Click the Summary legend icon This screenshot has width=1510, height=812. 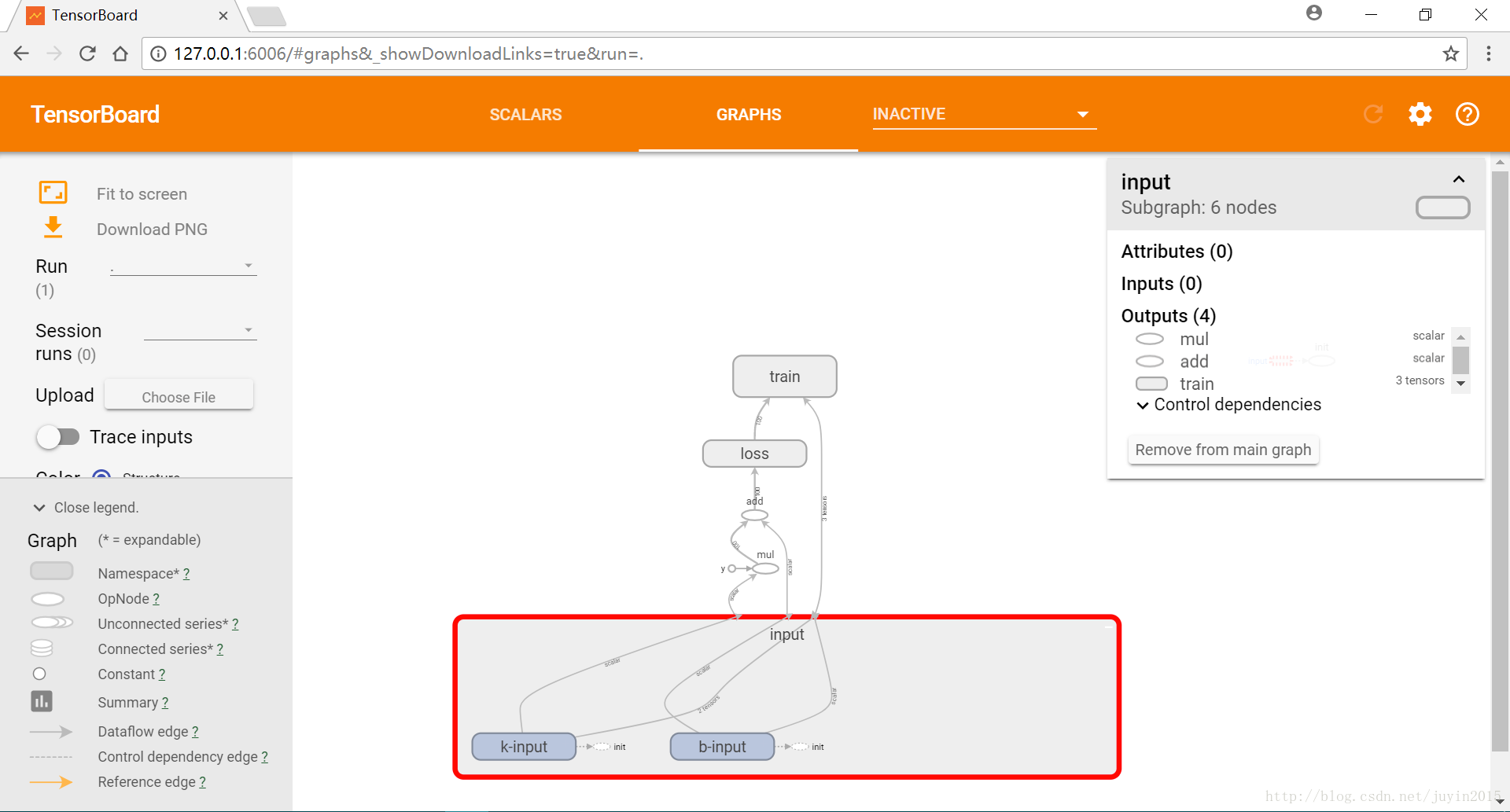(42, 701)
